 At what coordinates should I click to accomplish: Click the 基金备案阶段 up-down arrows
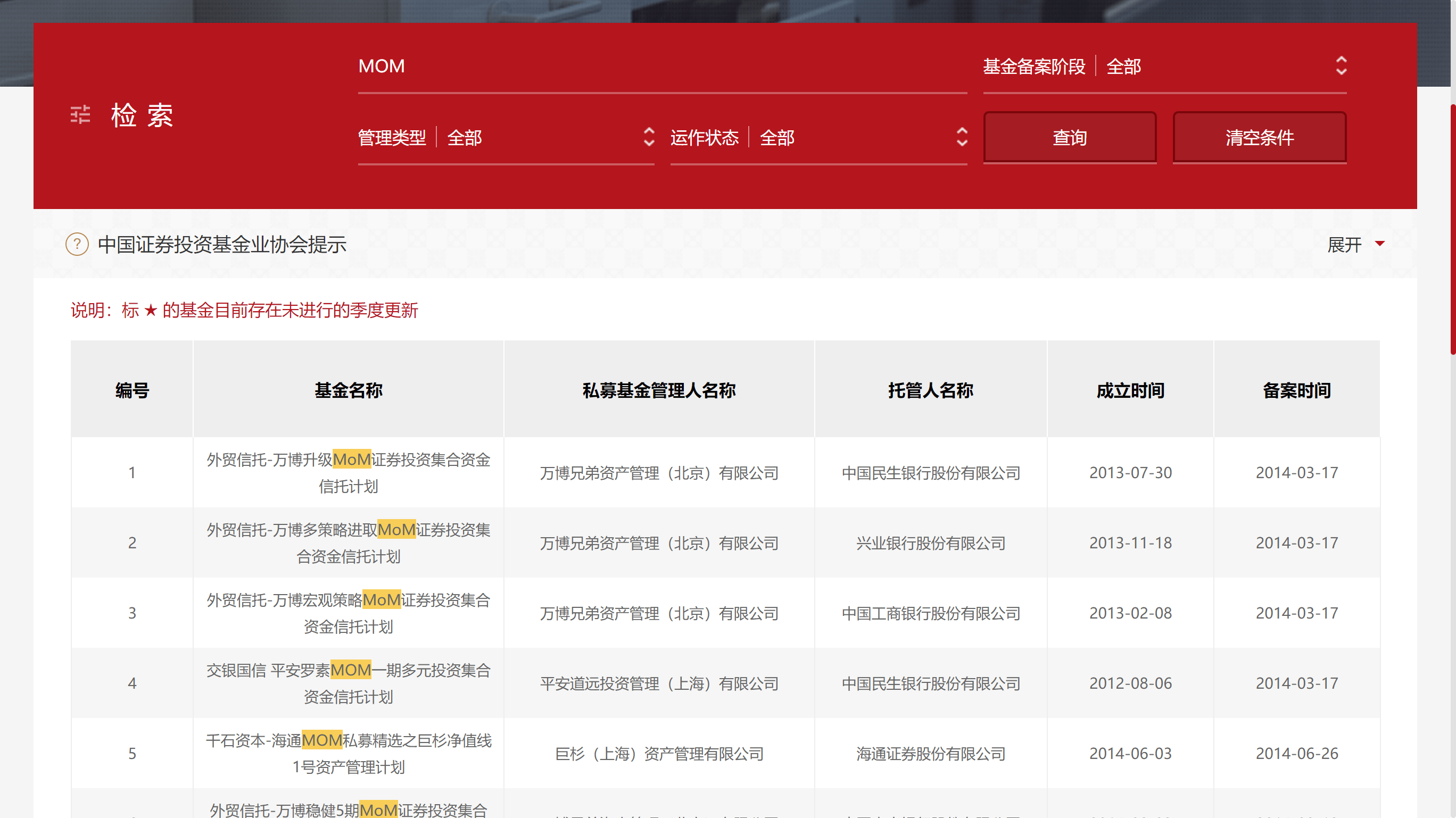coord(1341,66)
